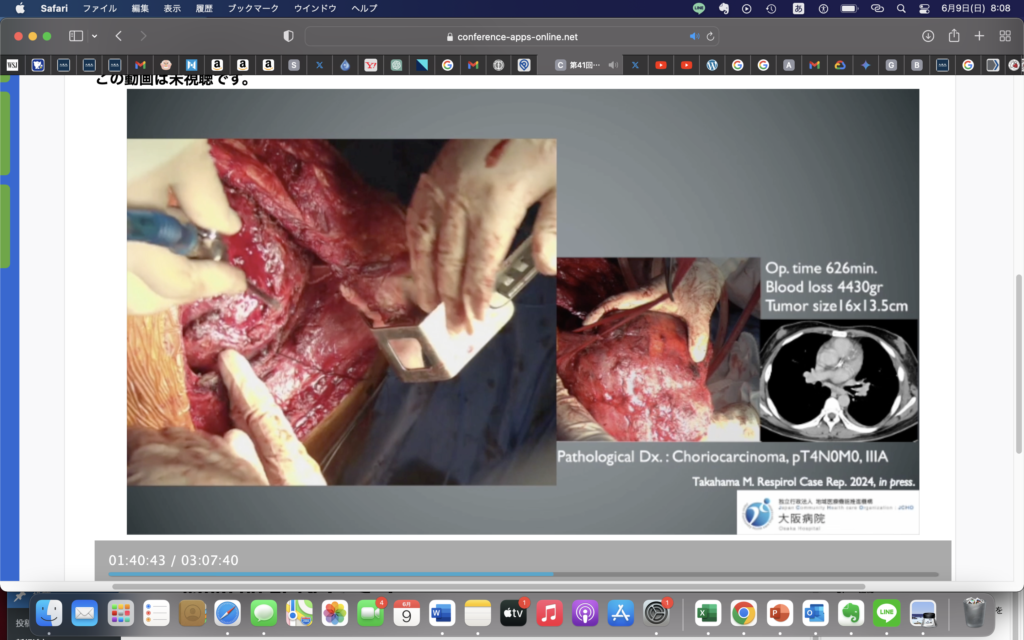Go back to the previous page

pyautogui.click(x=118, y=36)
